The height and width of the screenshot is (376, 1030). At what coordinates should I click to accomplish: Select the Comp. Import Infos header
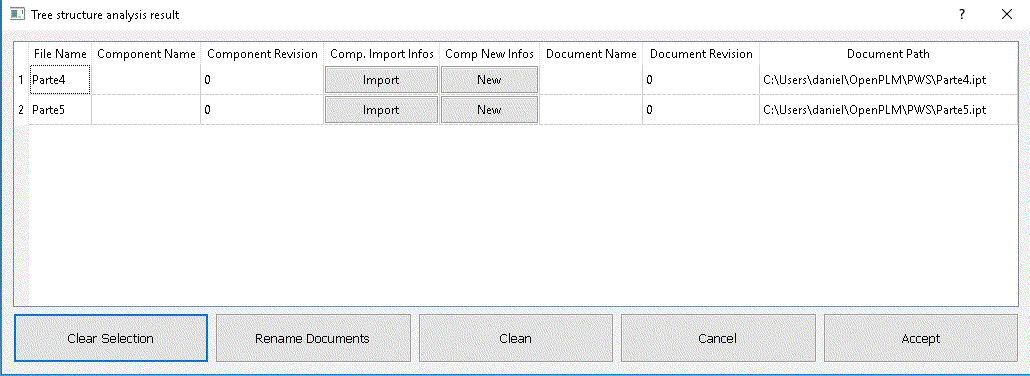tap(382, 54)
